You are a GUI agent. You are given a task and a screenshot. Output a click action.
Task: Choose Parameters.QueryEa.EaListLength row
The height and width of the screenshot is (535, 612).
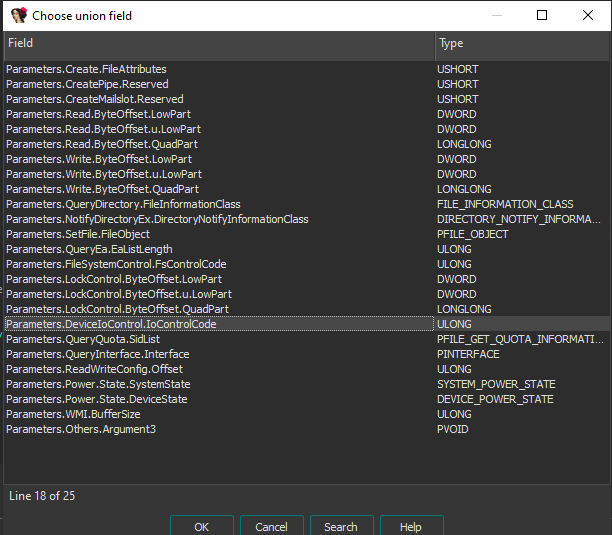[x=89, y=249]
